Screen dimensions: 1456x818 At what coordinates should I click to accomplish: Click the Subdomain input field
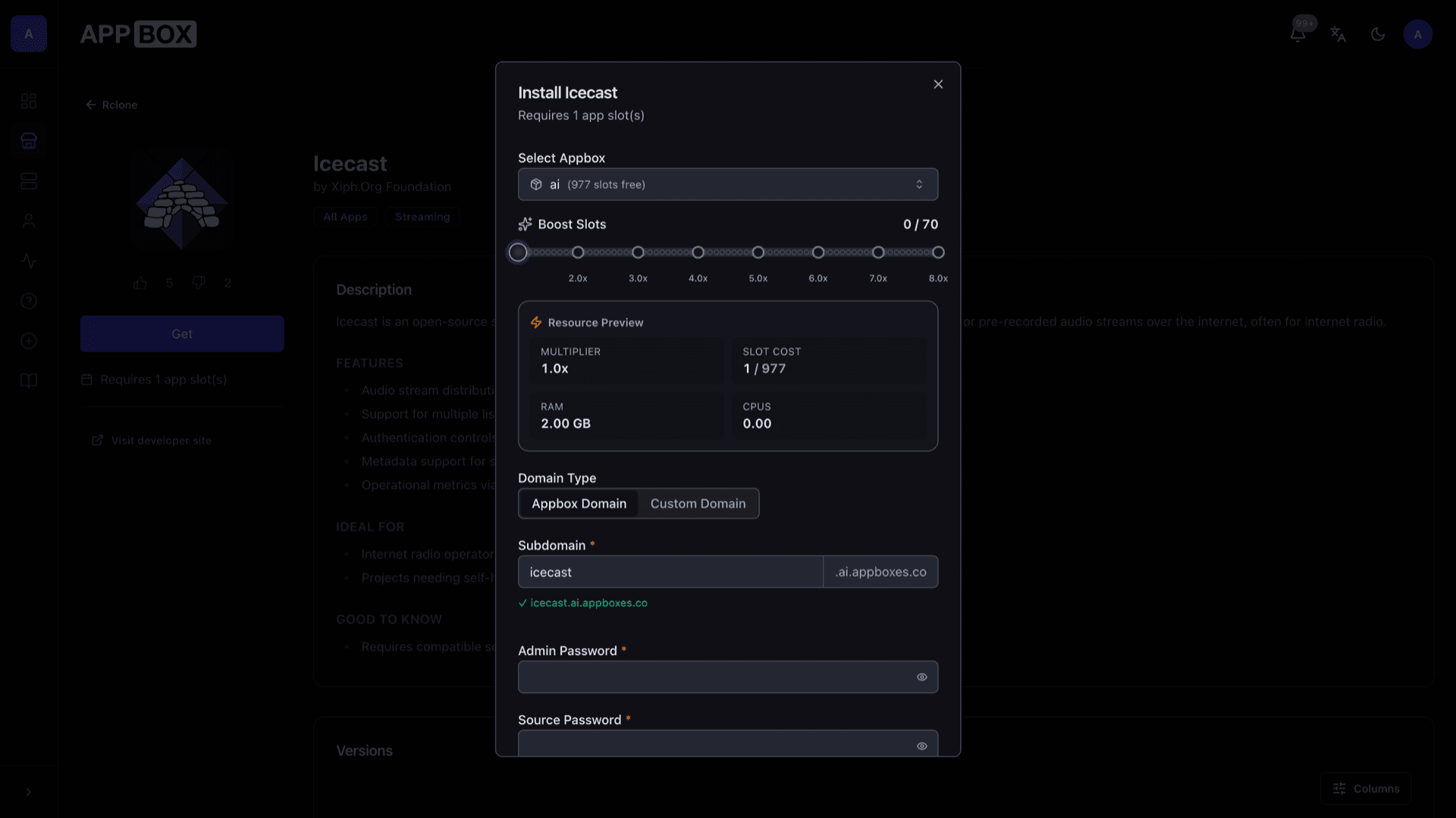click(x=670, y=572)
